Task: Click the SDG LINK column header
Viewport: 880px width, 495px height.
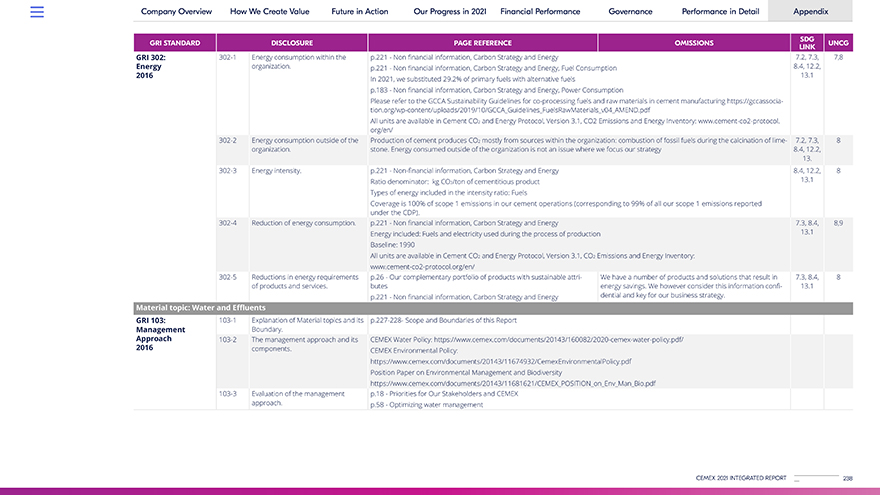Action: point(807,43)
